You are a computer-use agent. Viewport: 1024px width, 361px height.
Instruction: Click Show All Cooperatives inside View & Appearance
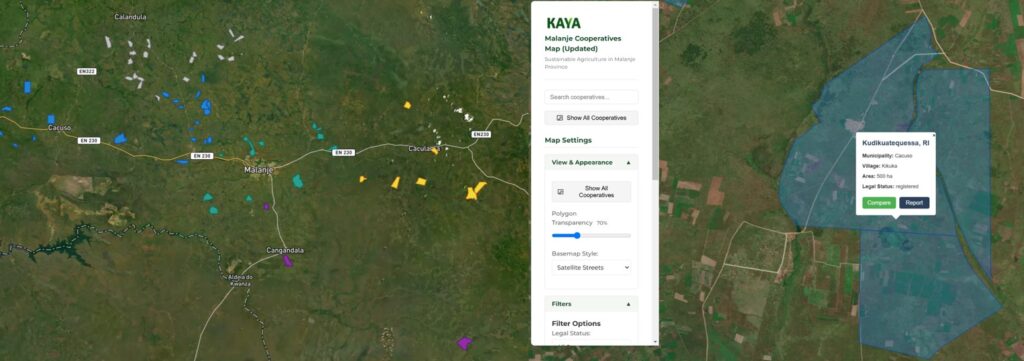[x=591, y=192]
